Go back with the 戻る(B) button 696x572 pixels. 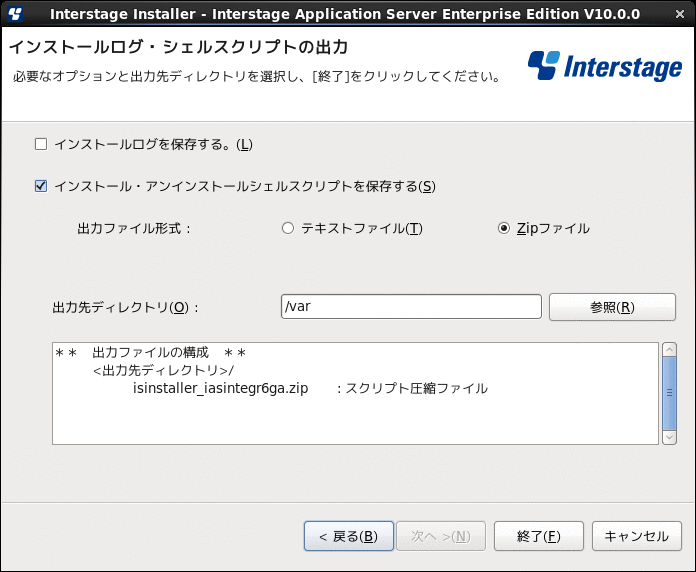click(x=348, y=536)
